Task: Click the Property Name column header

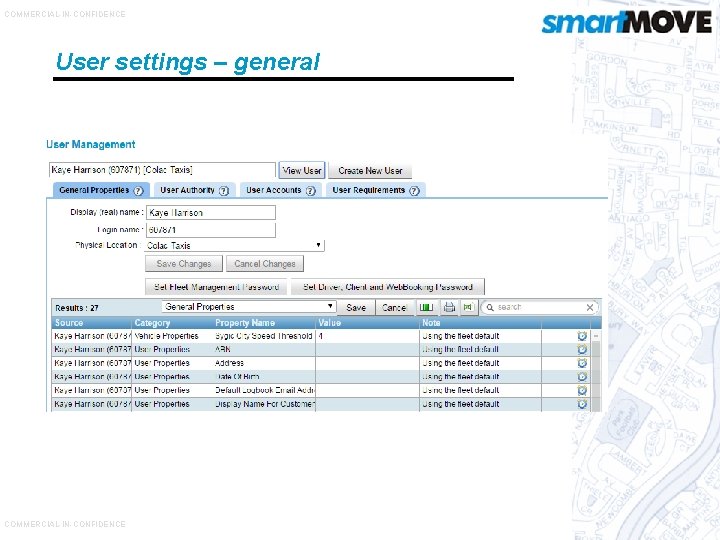Action: click(264, 323)
